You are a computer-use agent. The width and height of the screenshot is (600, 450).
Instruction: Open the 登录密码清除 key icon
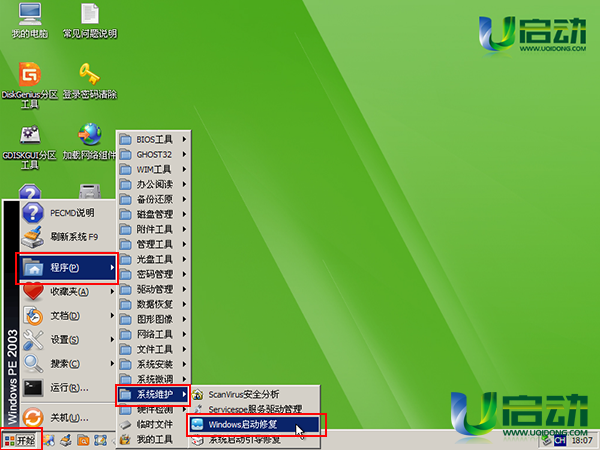pyautogui.click(x=90, y=81)
